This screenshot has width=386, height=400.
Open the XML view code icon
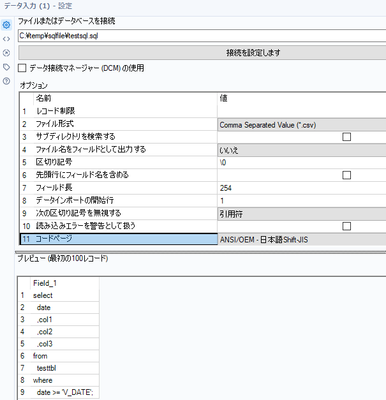(6, 39)
